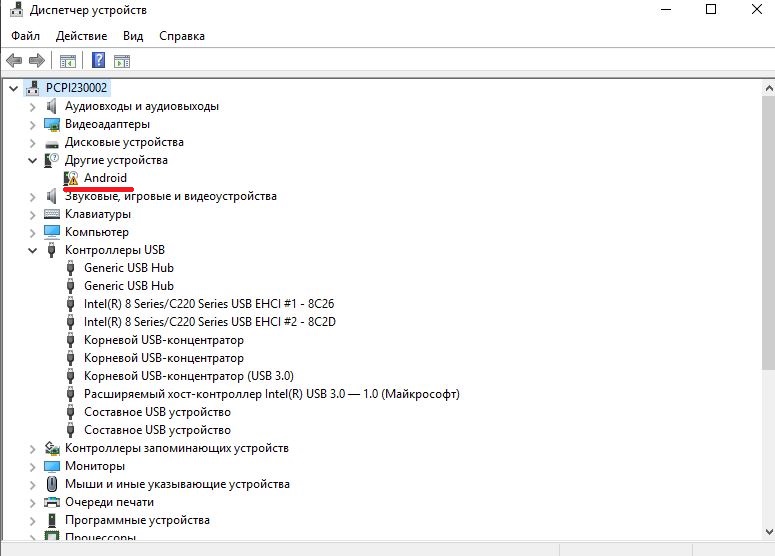The image size is (775, 556).
Task: Click the mouse icon beside Мыши и иные указывающие устройства
Action: point(51,484)
